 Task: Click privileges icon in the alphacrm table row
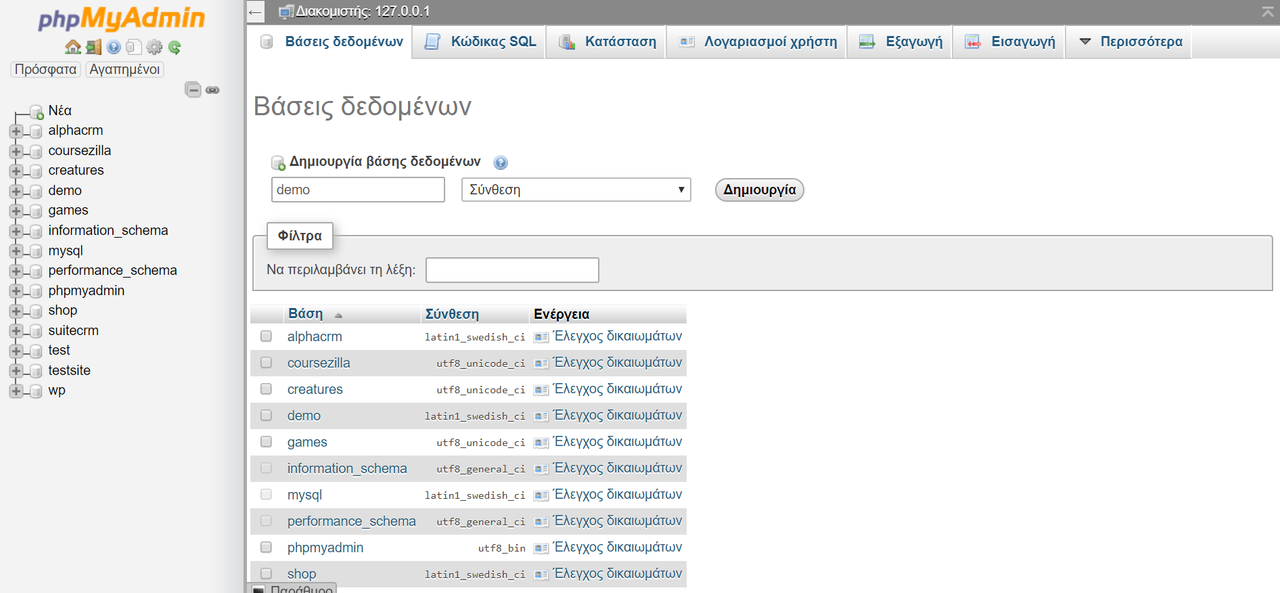[542, 337]
